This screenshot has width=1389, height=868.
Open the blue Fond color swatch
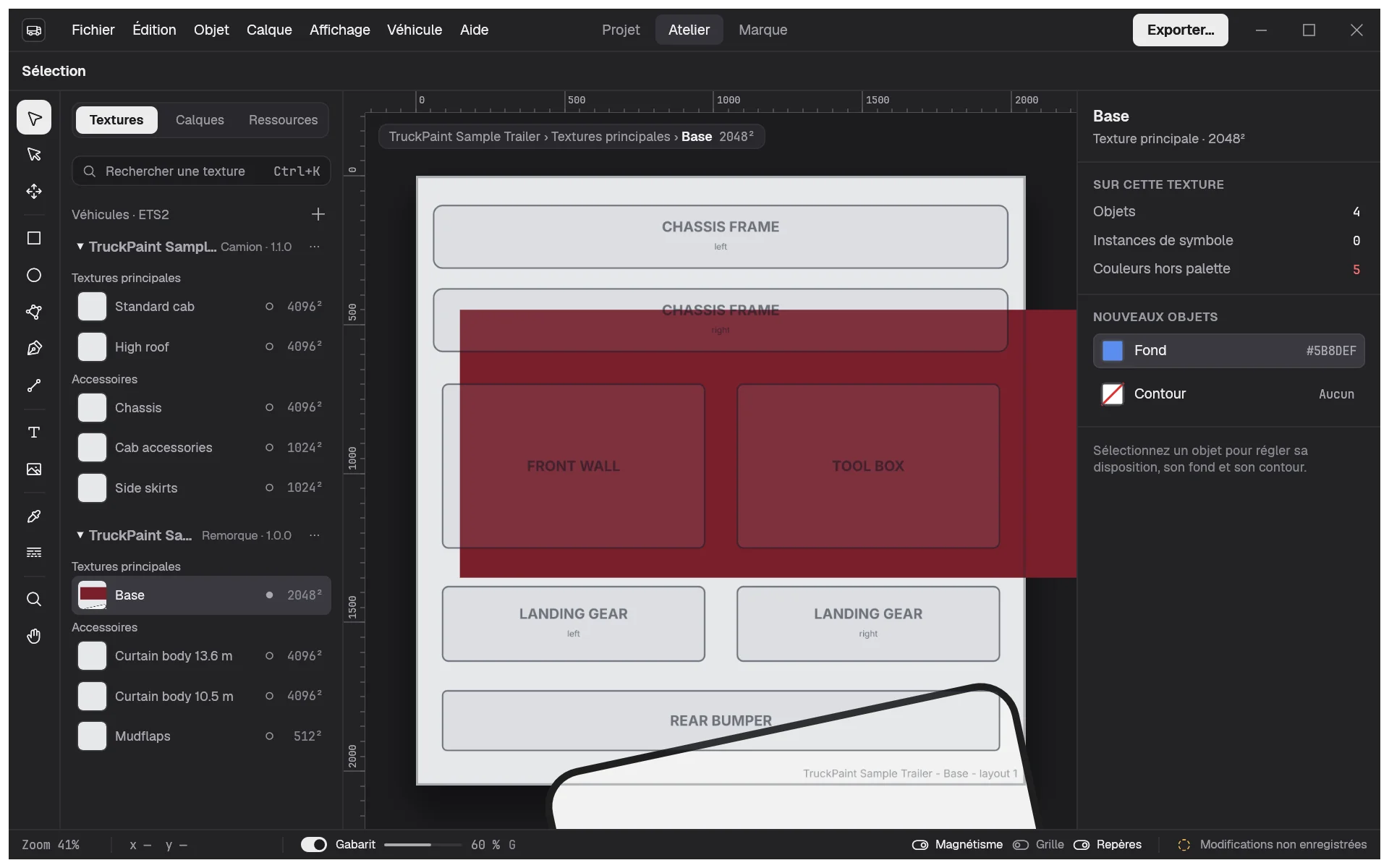(1112, 351)
